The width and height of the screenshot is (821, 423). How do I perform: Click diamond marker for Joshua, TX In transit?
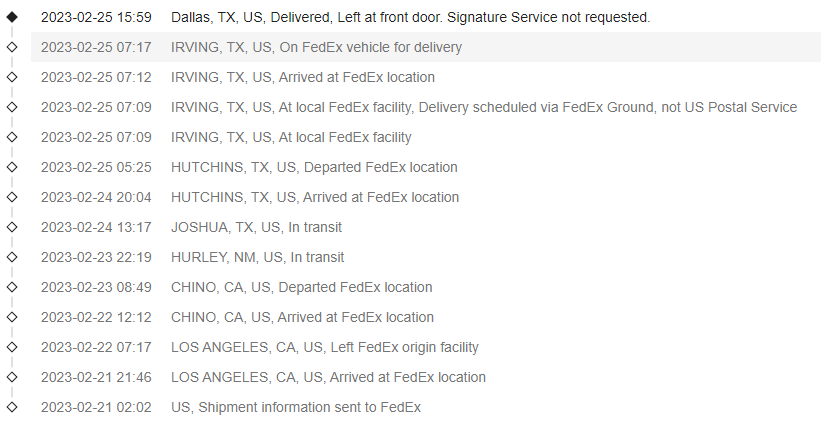(12, 227)
